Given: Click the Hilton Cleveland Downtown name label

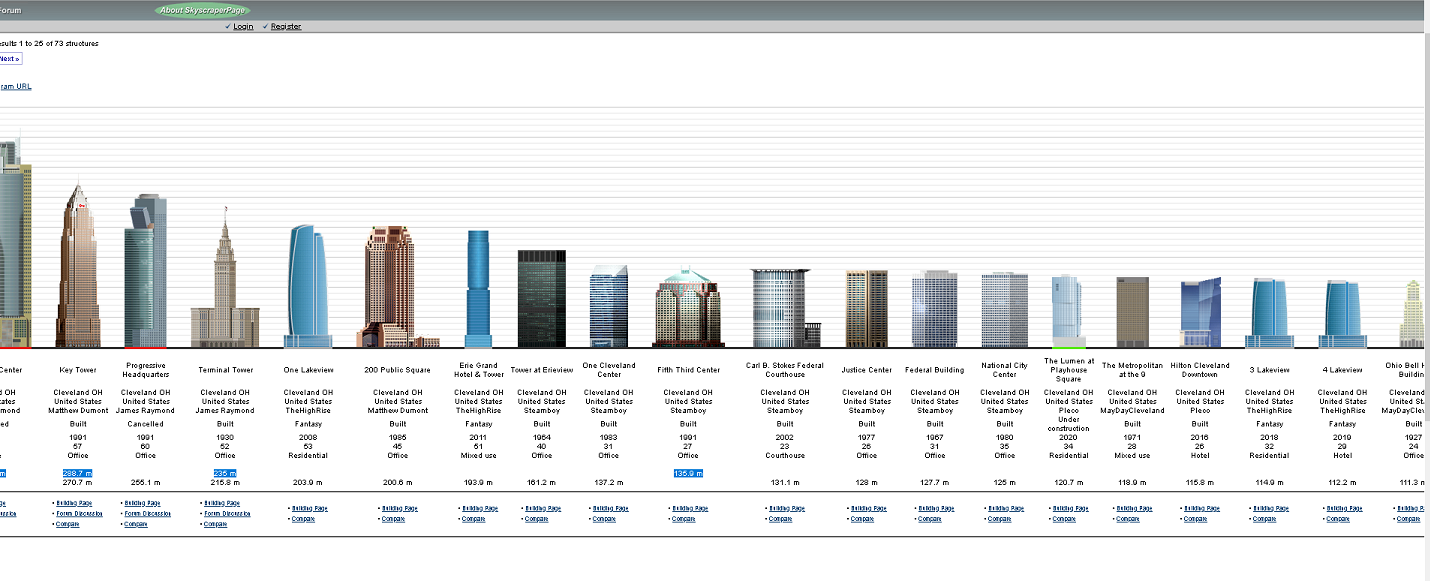Looking at the screenshot, I should [1200, 370].
